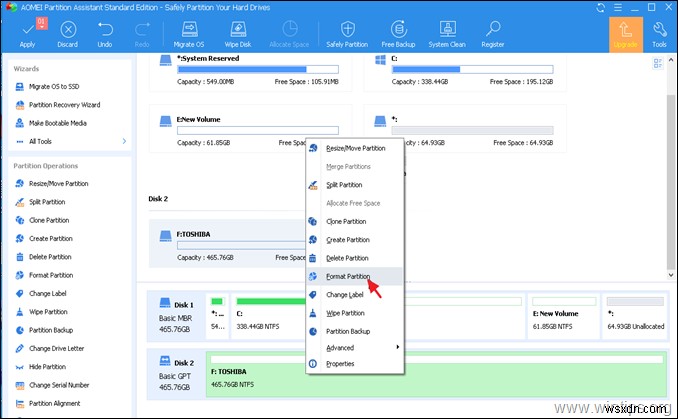Open Partition Recovery Wizard in sidebar
This screenshot has width=678, height=419.
click(x=64, y=104)
